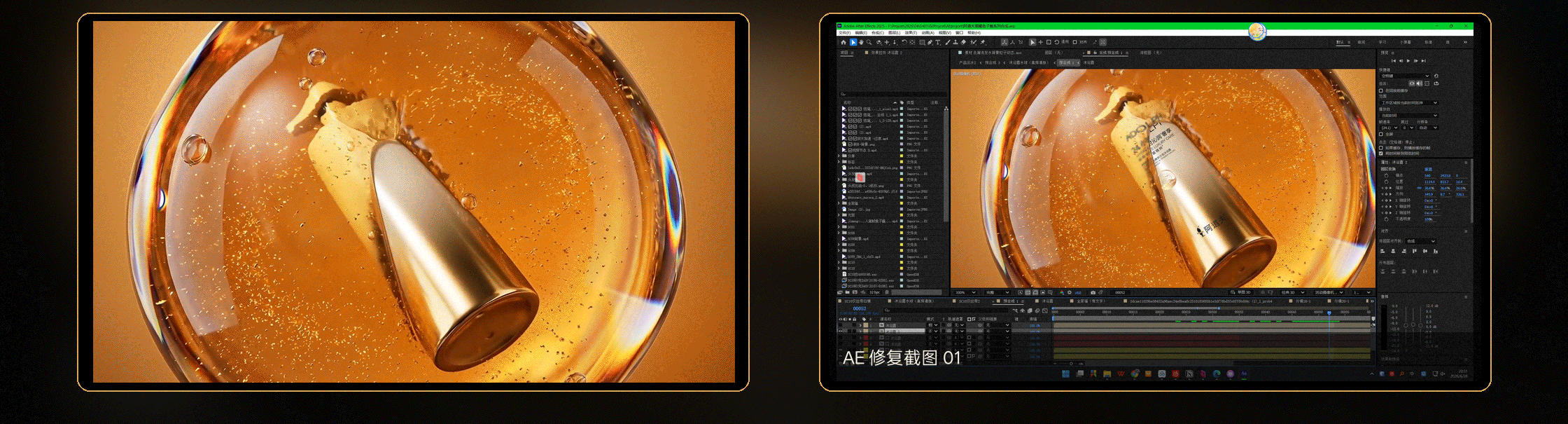Select the Hand tool
Image resolution: width=1568 pixels, height=424 pixels.
[861, 42]
